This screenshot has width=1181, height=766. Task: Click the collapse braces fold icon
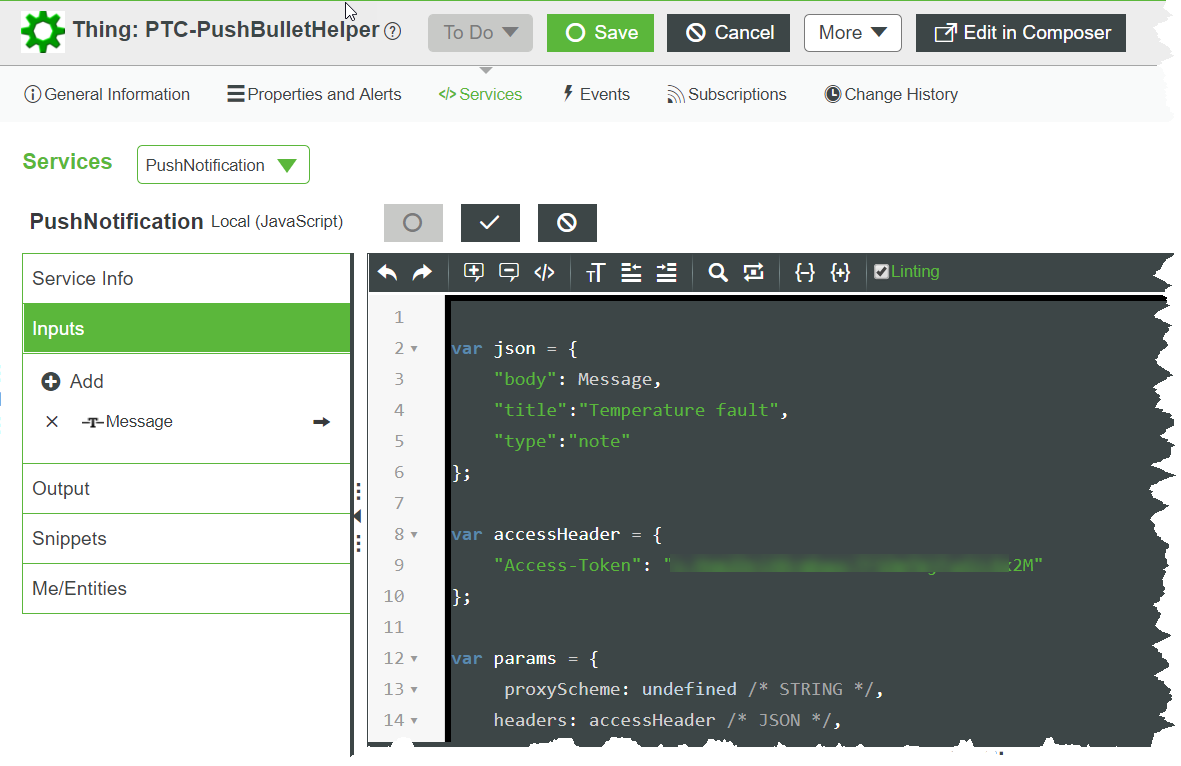pos(804,273)
